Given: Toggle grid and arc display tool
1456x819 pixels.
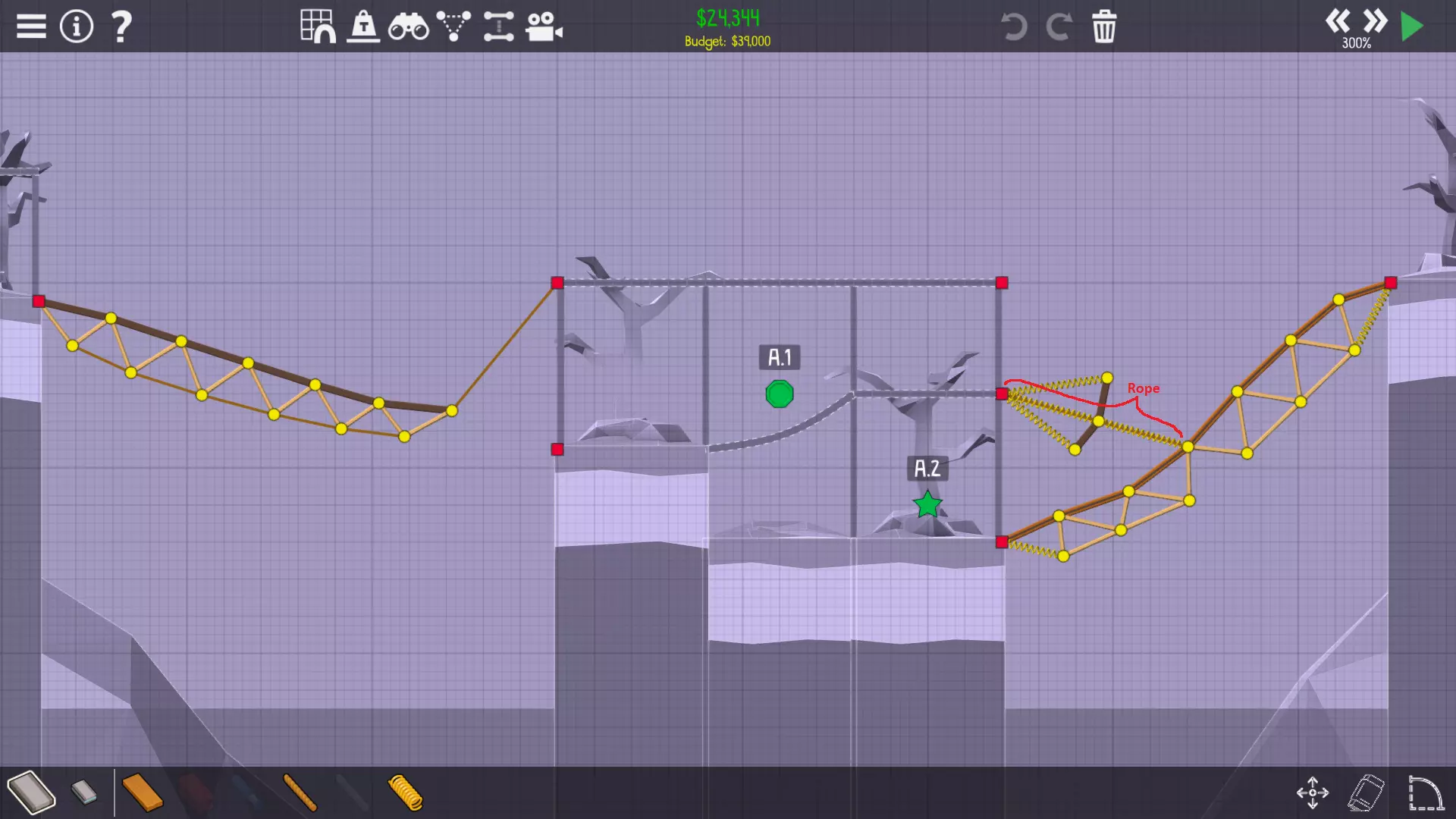Looking at the screenshot, I should pos(317,27).
